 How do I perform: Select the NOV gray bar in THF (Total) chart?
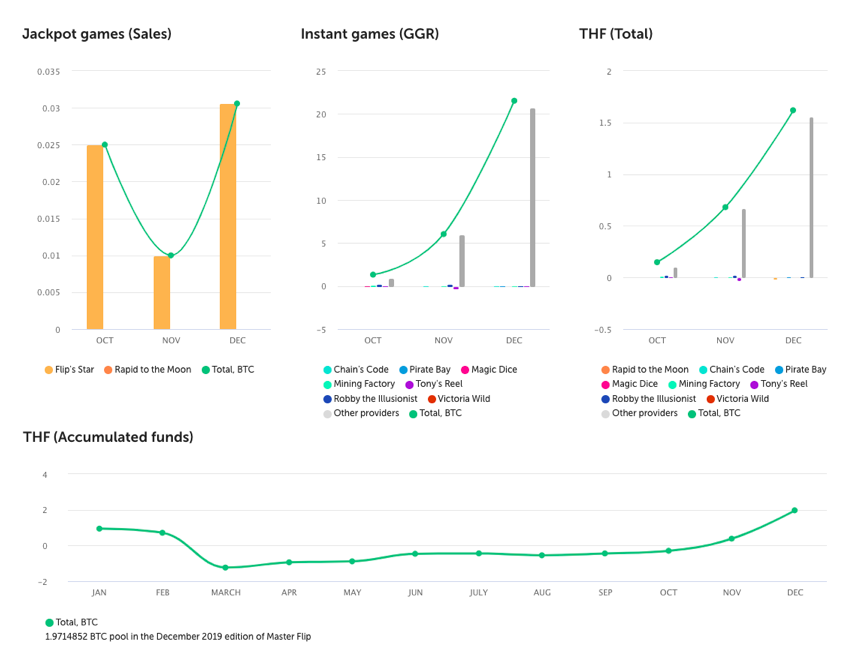coord(744,243)
